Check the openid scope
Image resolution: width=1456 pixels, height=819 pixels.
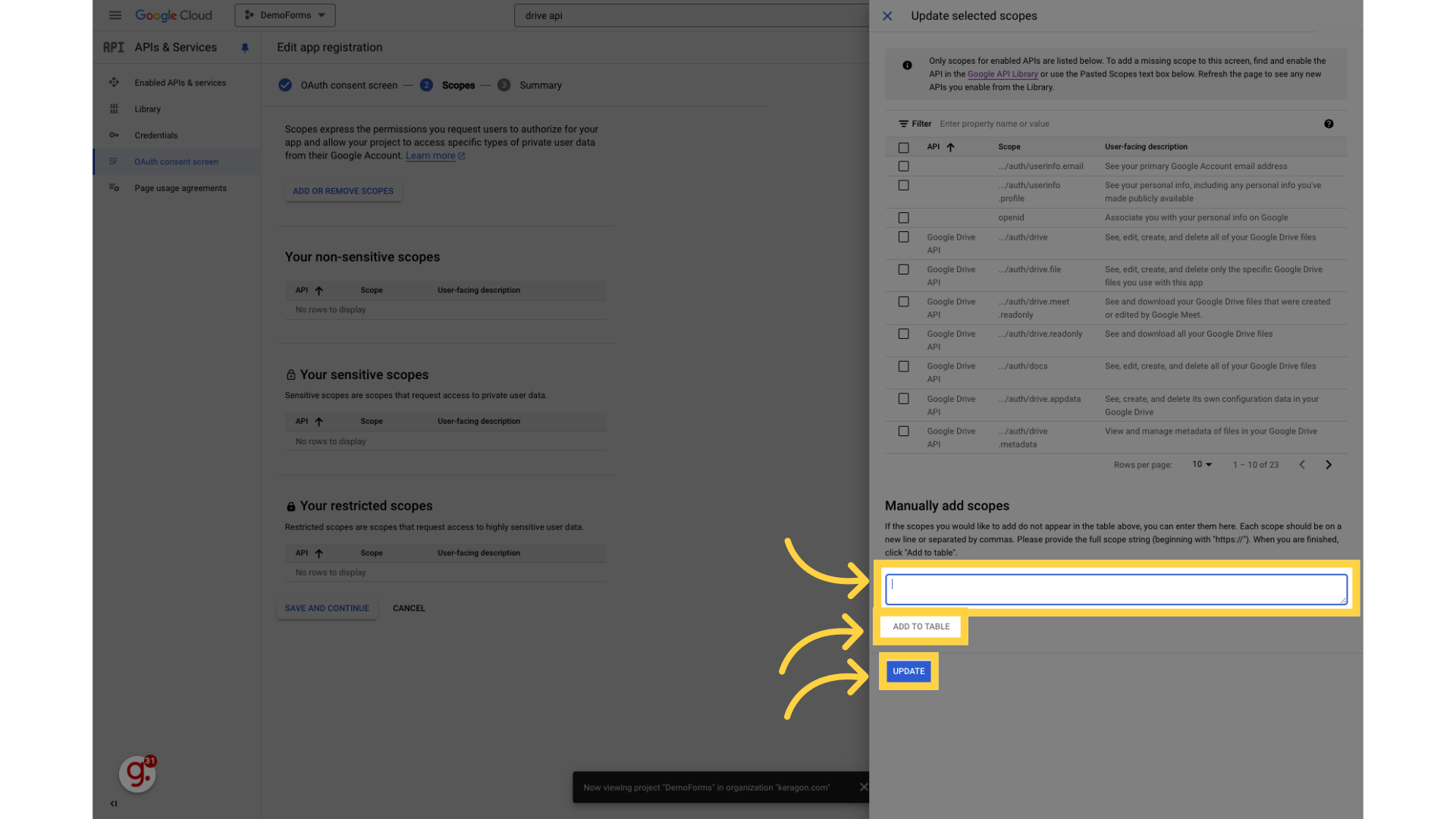(x=903, y=218)
